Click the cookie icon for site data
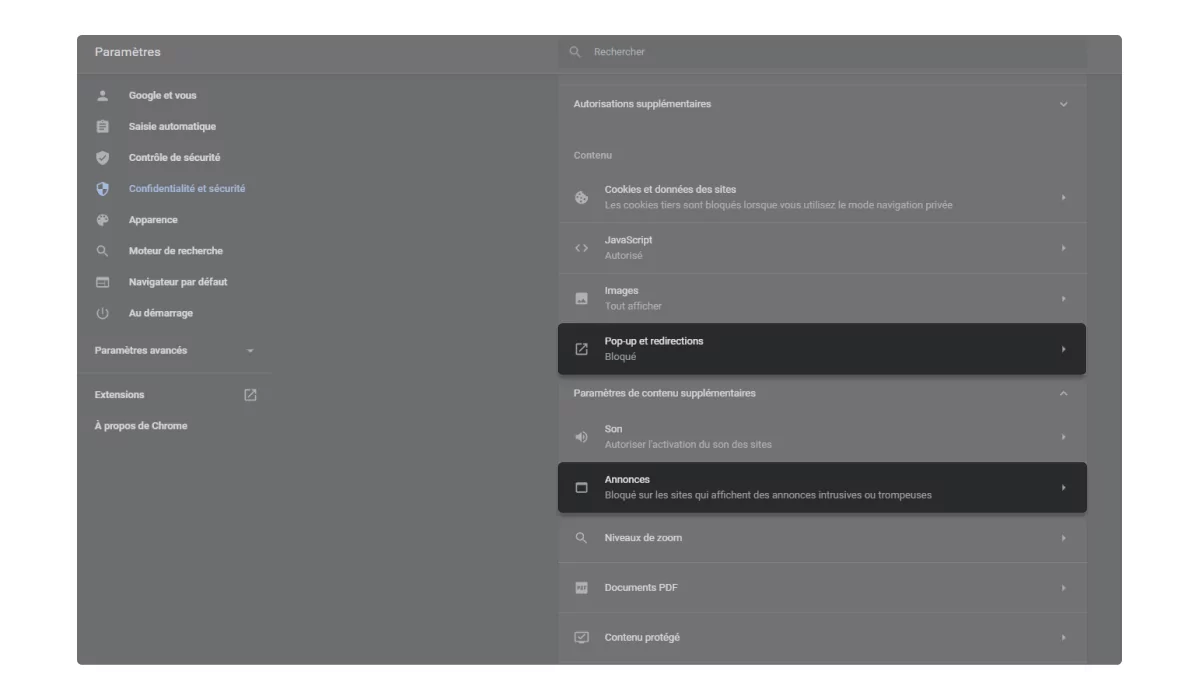1200x700 pixels. [581, 197]
